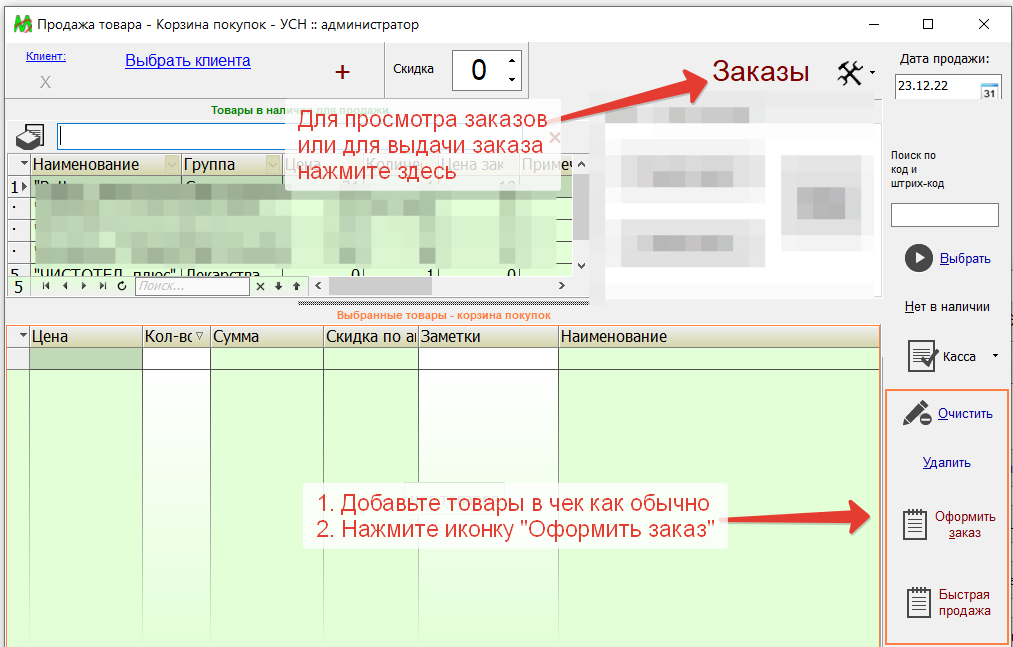The image size is (1013, 647).
Task: Click the Оформить заказ label
Action: click(x=965, y=525)
